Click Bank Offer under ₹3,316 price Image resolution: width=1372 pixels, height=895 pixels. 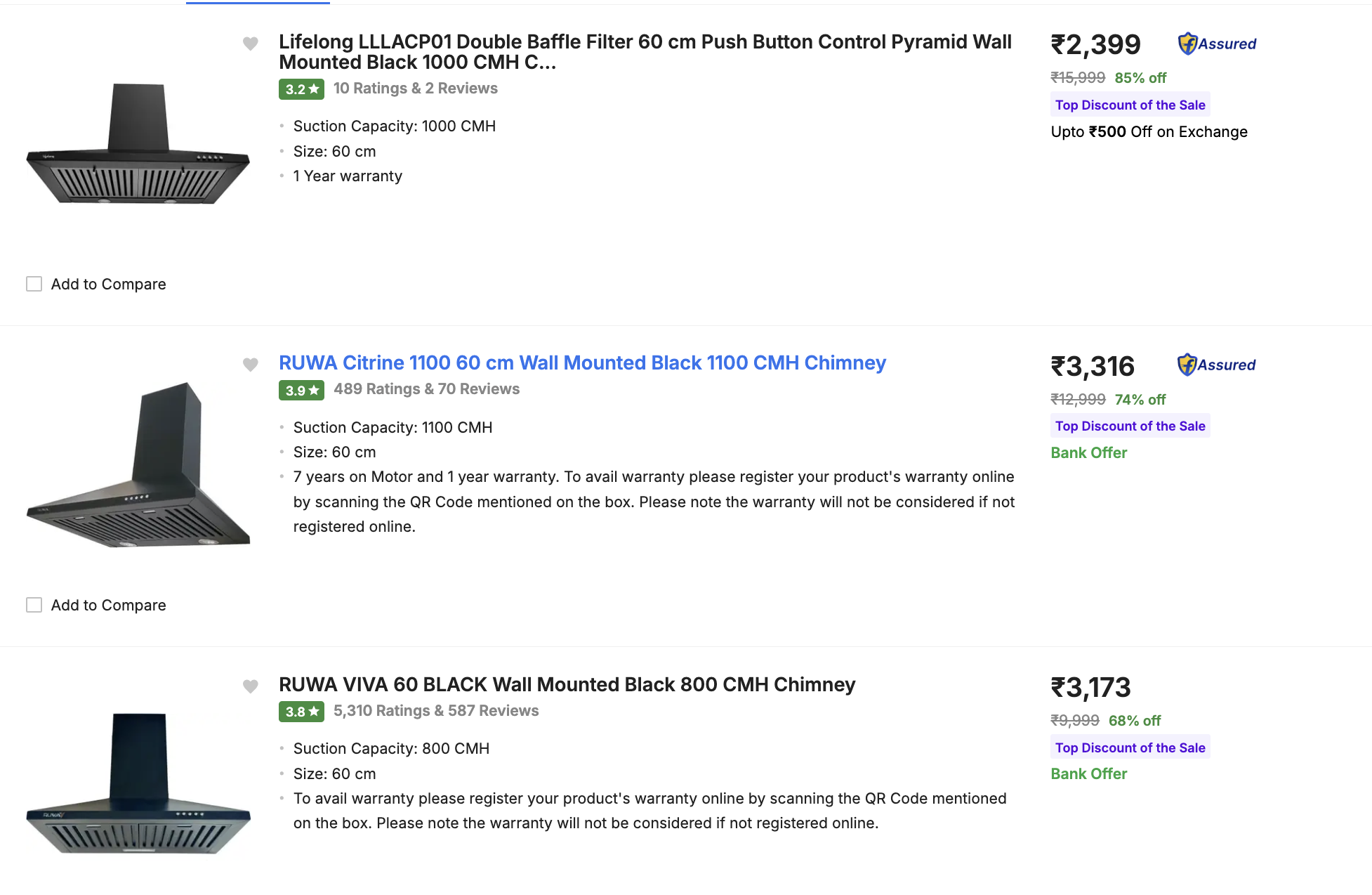click(x=1088, y=453)
